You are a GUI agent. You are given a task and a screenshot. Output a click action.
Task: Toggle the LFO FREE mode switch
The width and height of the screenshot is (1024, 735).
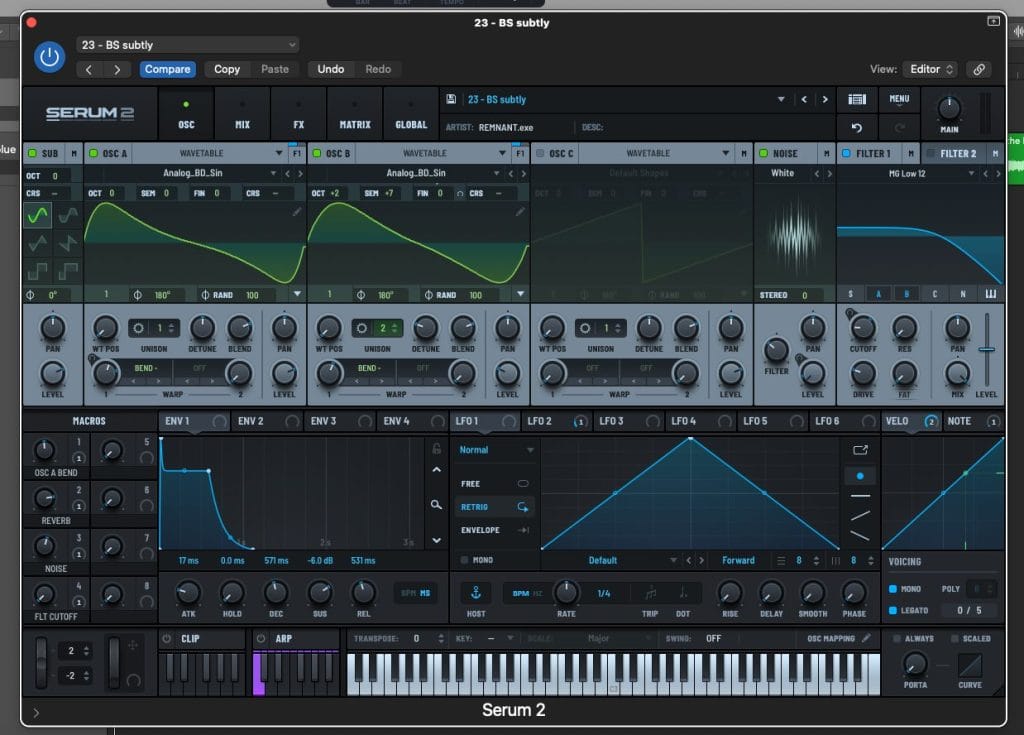point(523,483)
